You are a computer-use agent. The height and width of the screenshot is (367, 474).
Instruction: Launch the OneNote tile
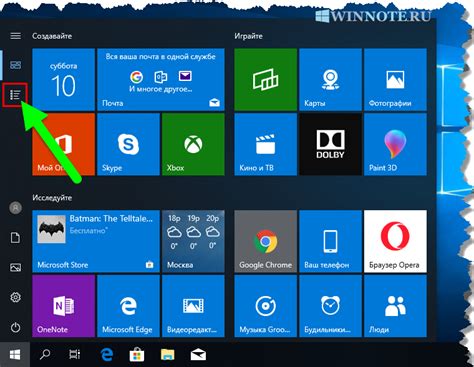(x=63, y=306)
